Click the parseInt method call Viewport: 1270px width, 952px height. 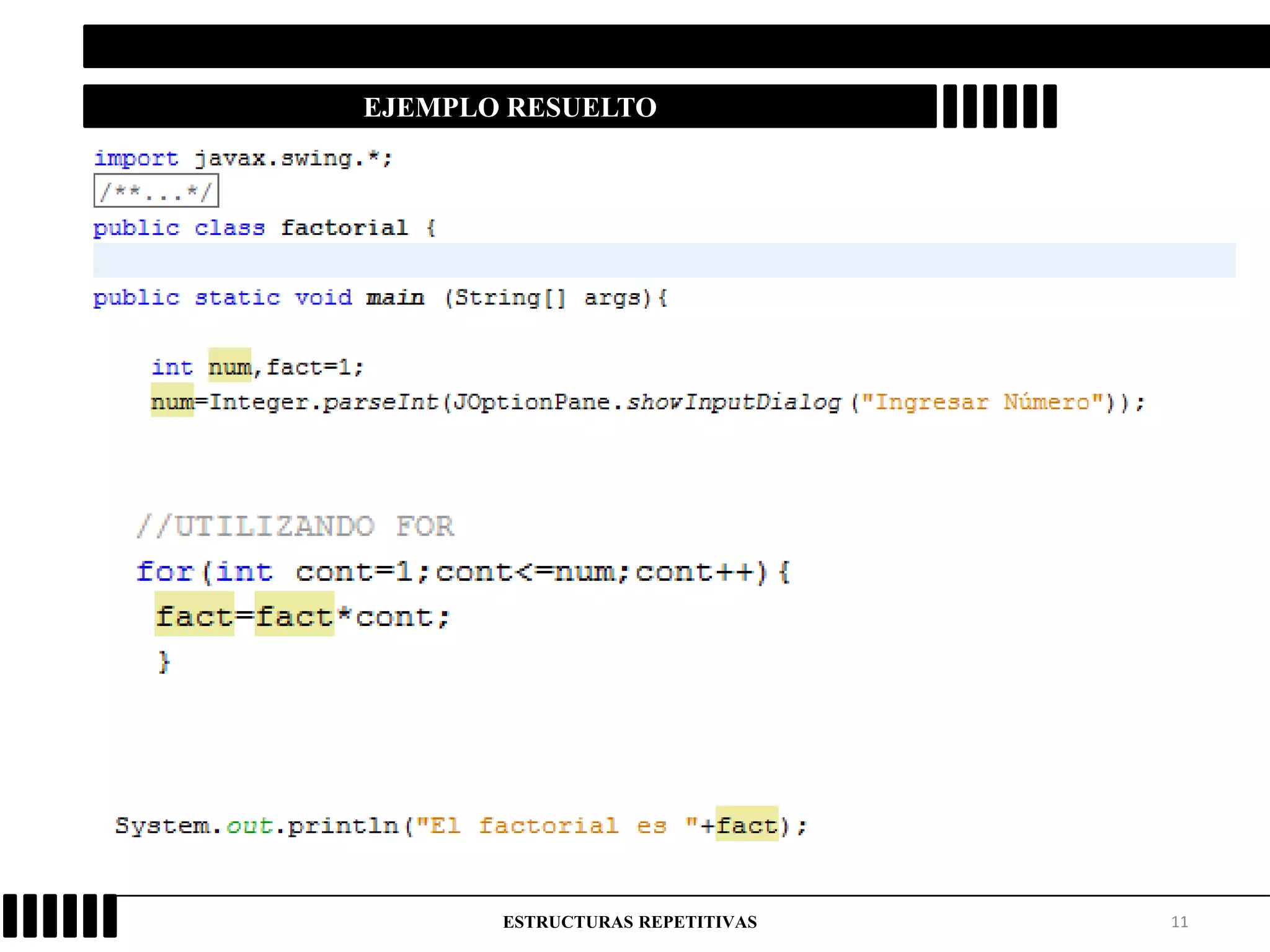pos(380,402)
